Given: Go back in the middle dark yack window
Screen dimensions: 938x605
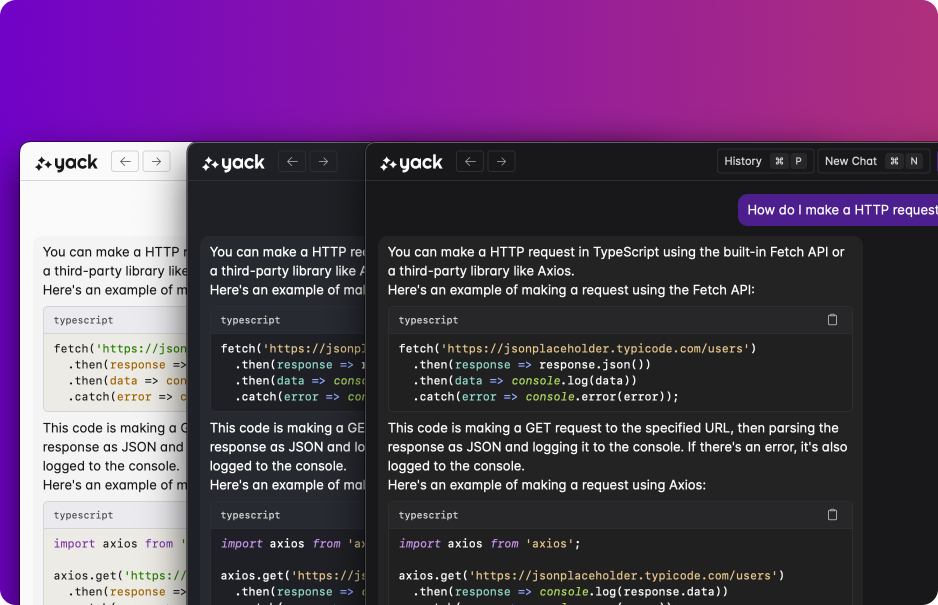Looking at the screenshot, I should click(x=292, y=162).
